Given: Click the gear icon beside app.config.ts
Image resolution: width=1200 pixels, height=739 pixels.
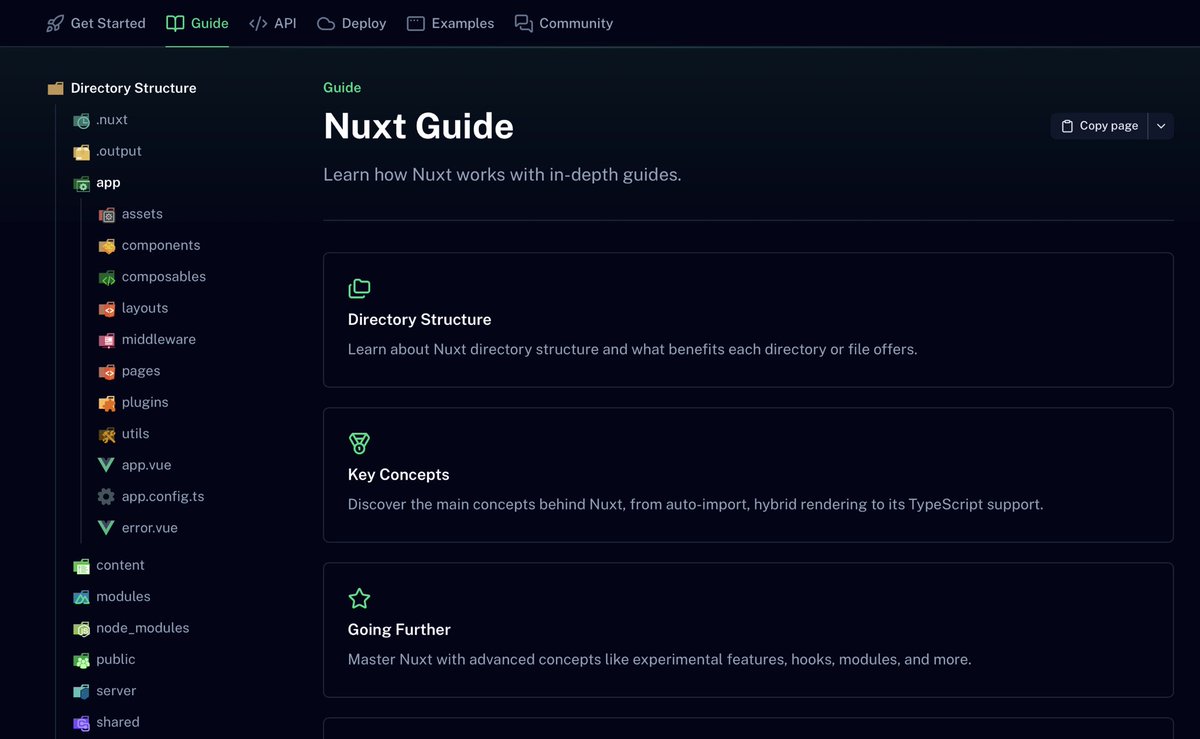Looking at the screenshot, I should pos(106,497).
